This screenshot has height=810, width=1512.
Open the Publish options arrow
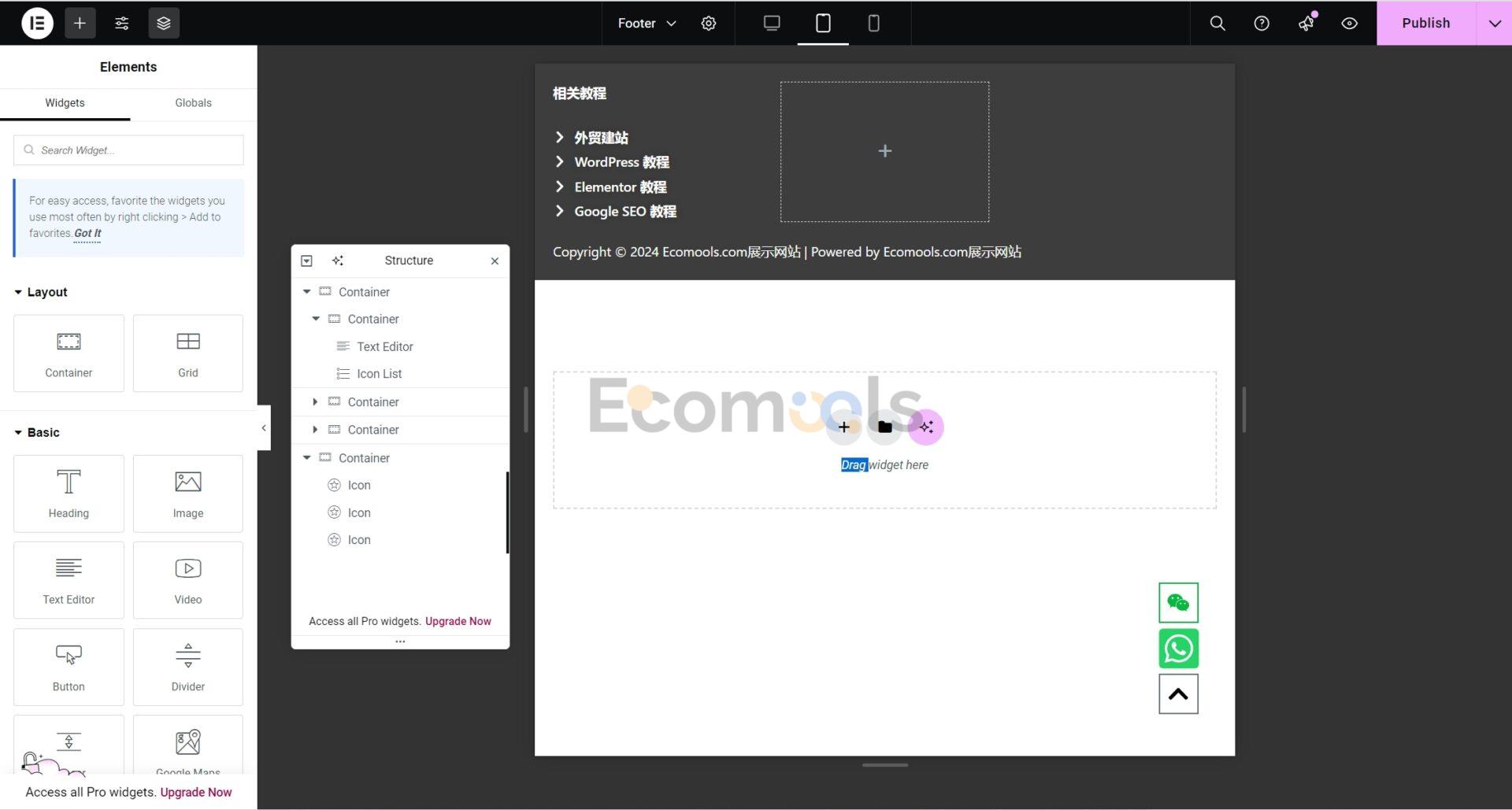[1495, 23]
